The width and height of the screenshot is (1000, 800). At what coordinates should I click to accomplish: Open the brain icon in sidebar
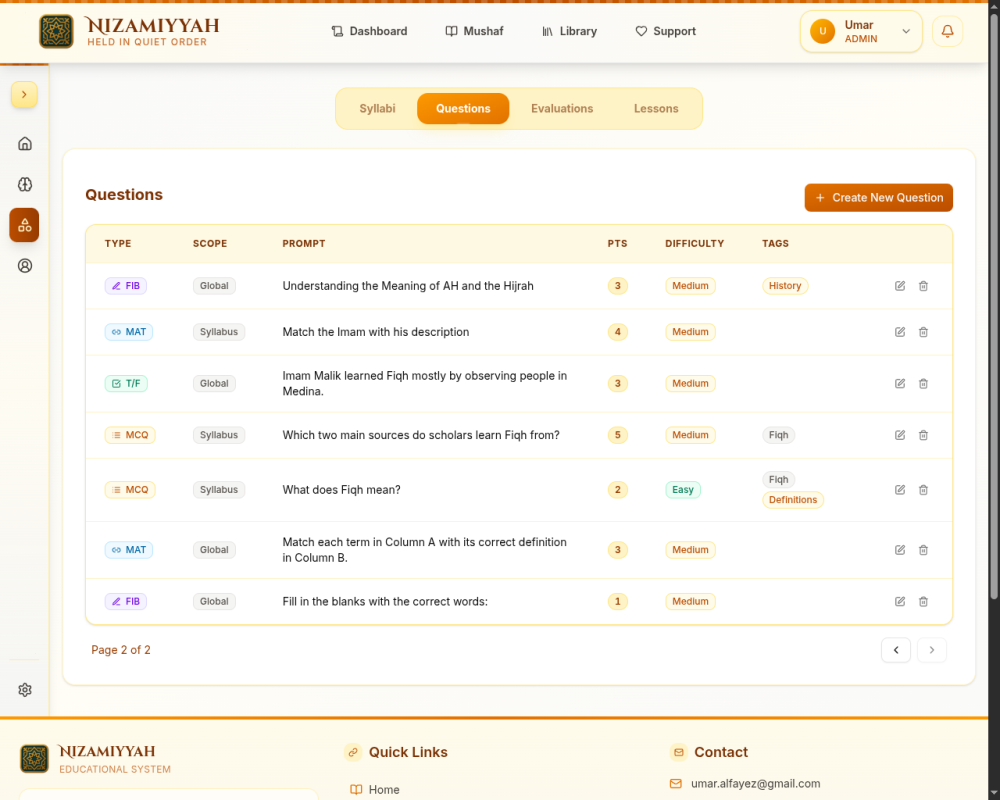pyautogui.click(x=25, y=184)
